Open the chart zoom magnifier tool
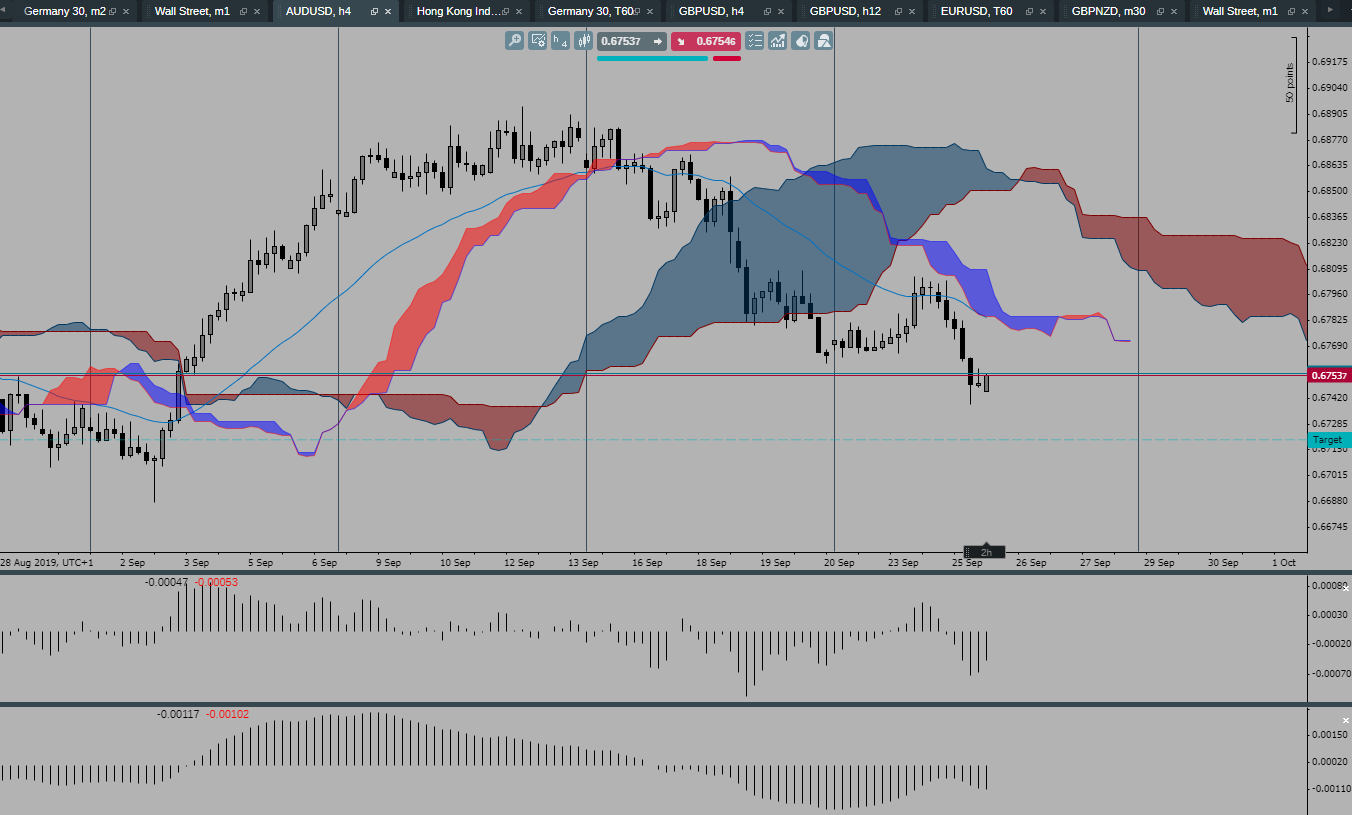1352x815 pixels. pyautogui.click(x=514, y=41)
